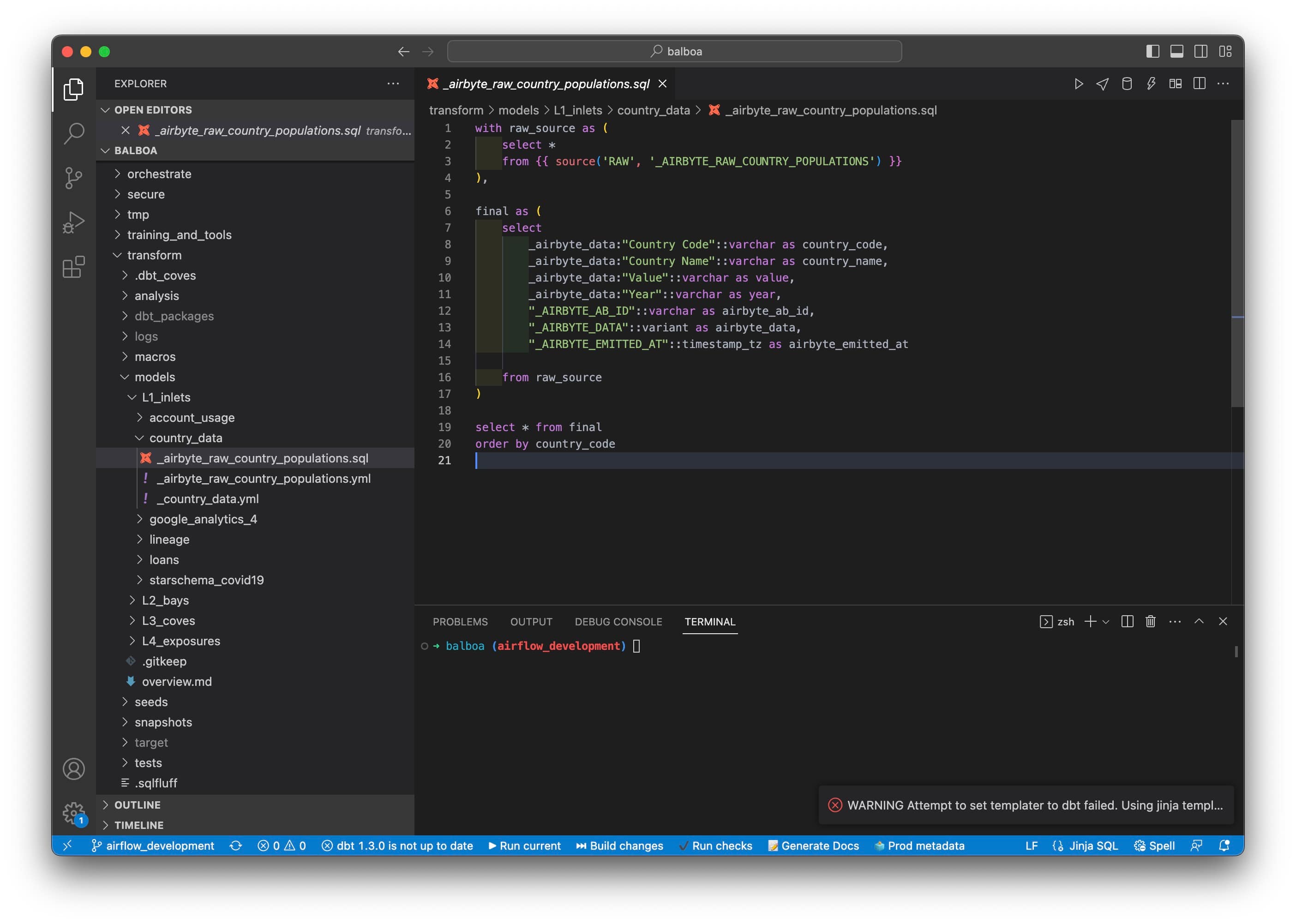Viewport: 1296px width, 924px height.
Task: Open Explorer Views and More Actions ellipsis
Action: 393,84
